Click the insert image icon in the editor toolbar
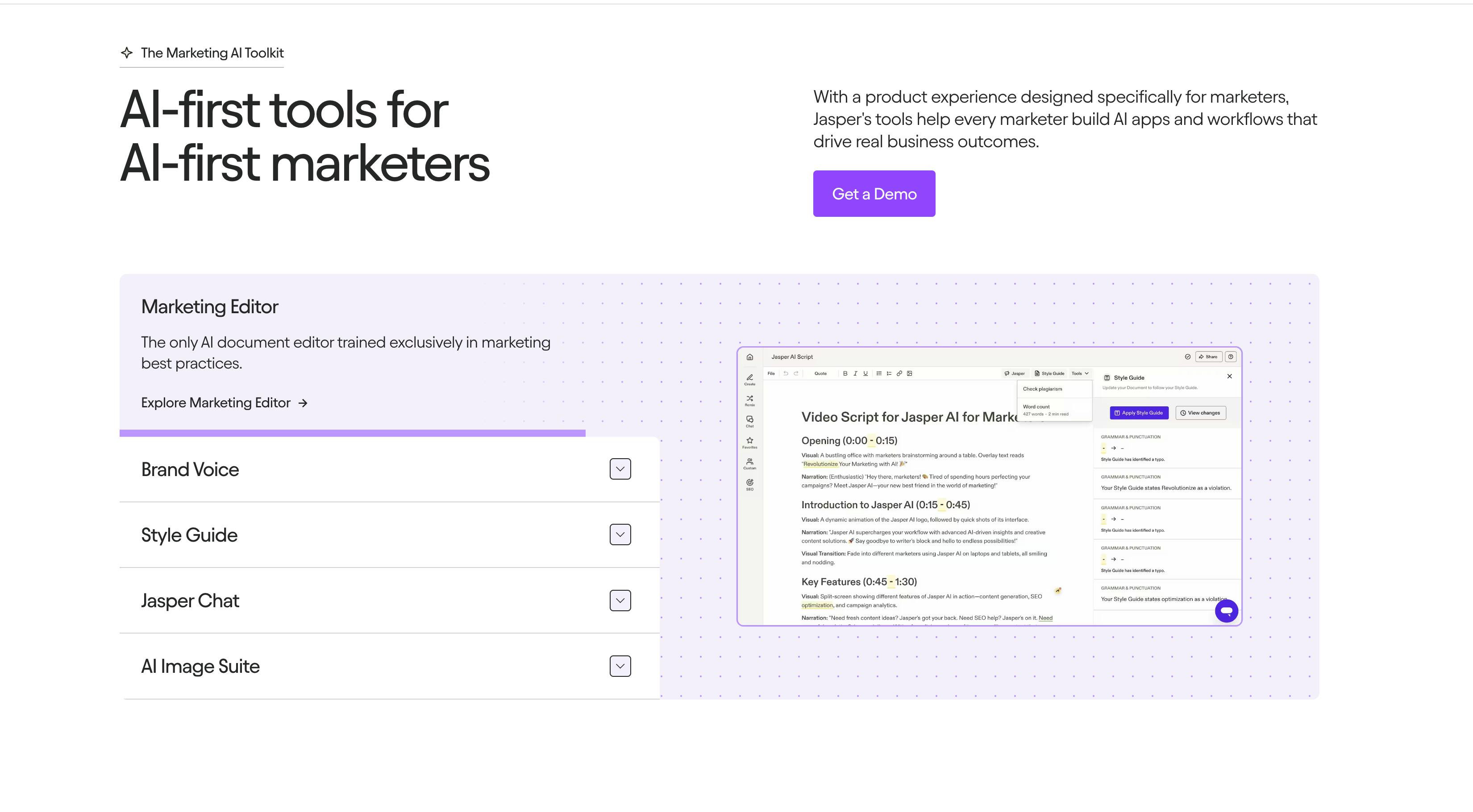This screenshot has height=812, width=1473. (910, 374)
